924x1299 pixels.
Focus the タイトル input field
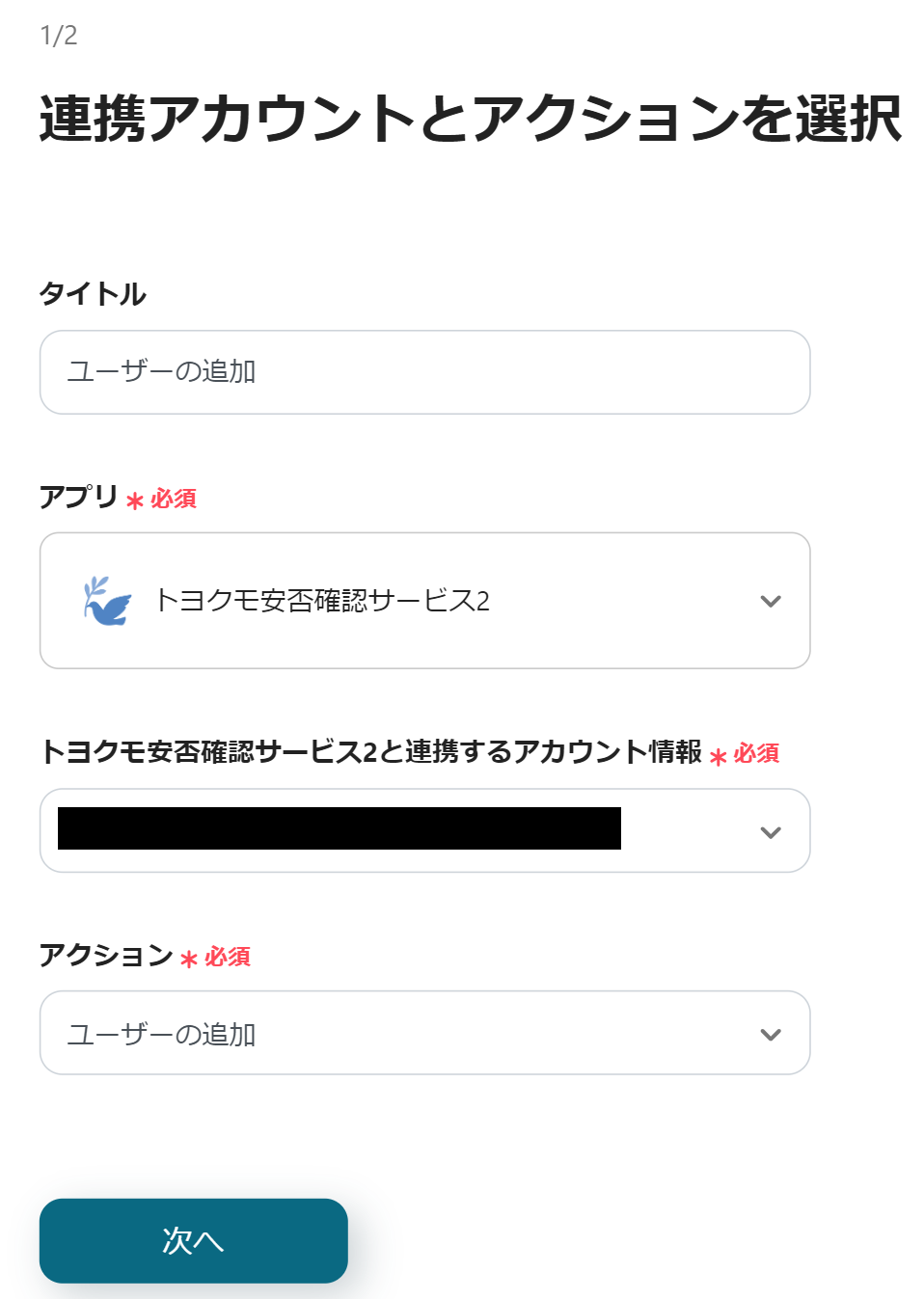[x=424, y=372]
